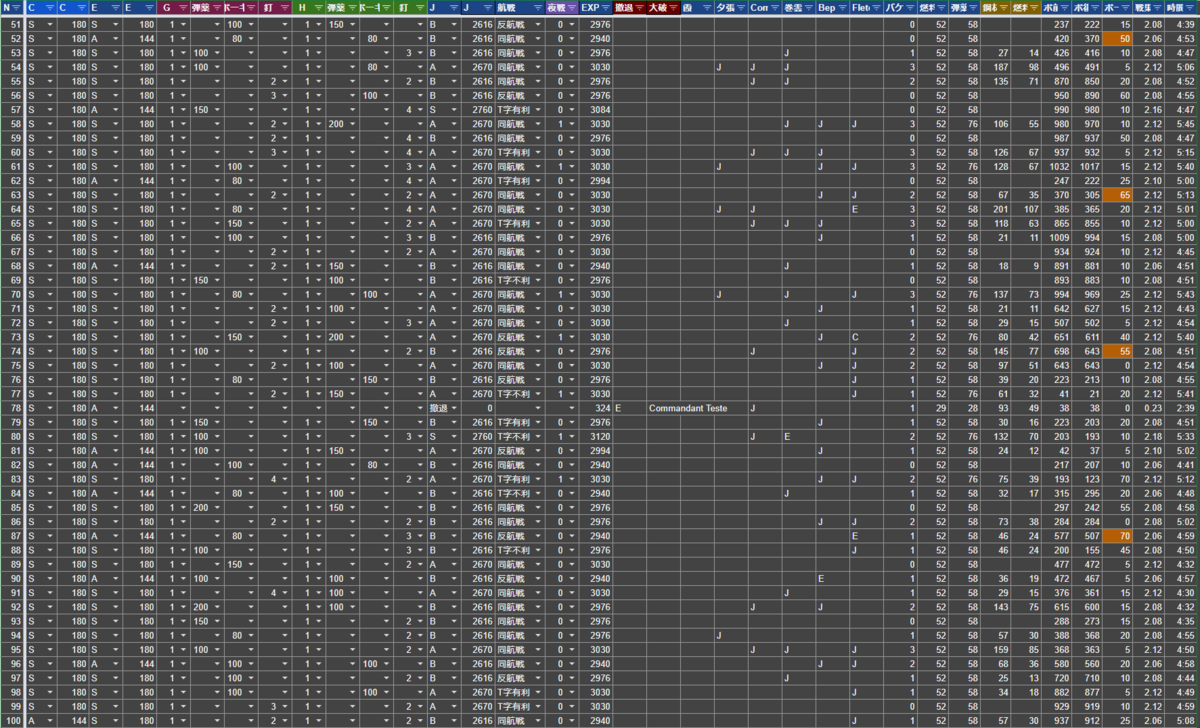
Task: Open the filter icon on the 航戦 header
Action: pyautogui.click(x=538, y=7)
